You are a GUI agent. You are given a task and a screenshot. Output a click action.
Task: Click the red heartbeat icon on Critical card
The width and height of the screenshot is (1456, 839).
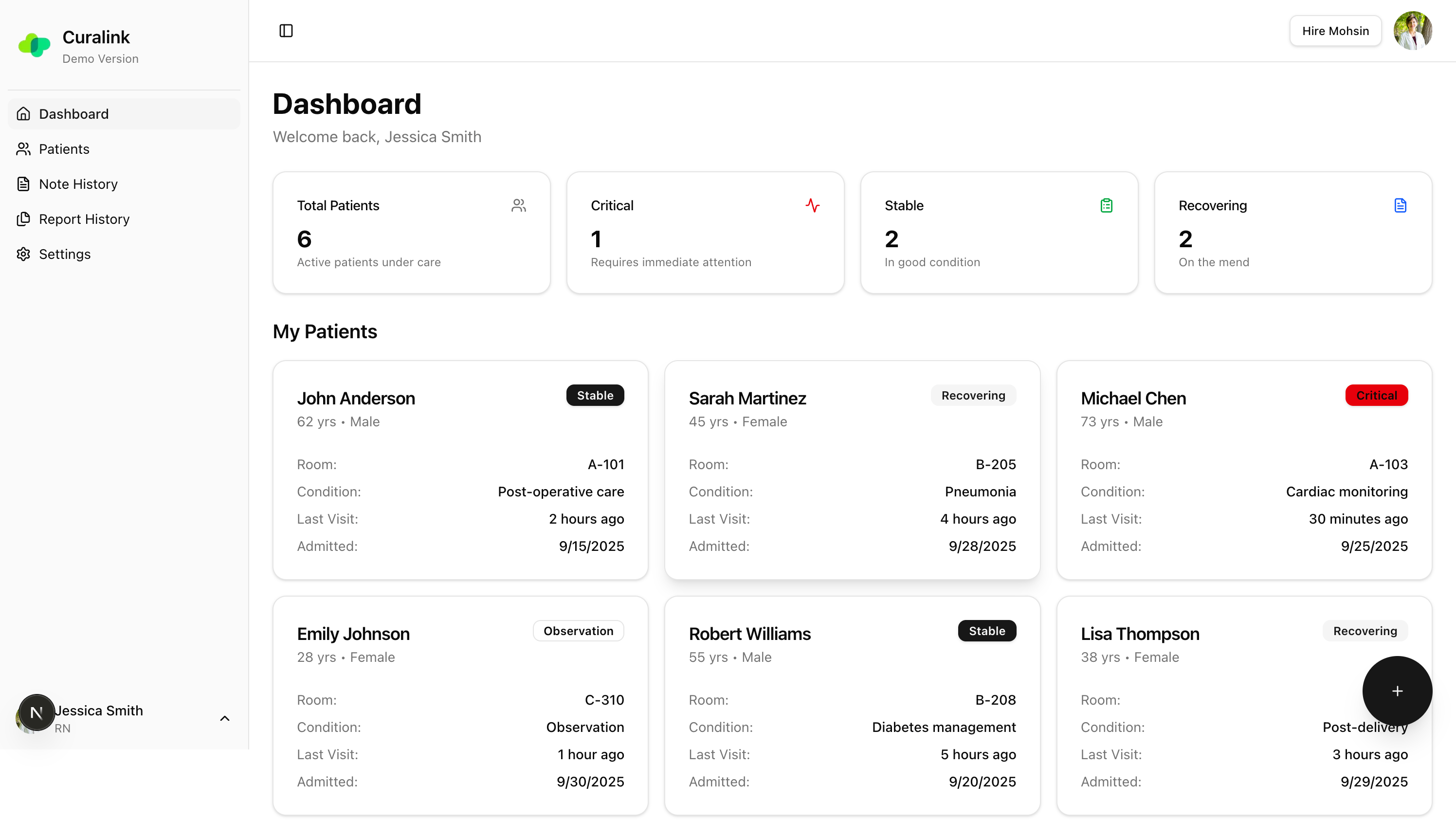(x=812, y=205)
